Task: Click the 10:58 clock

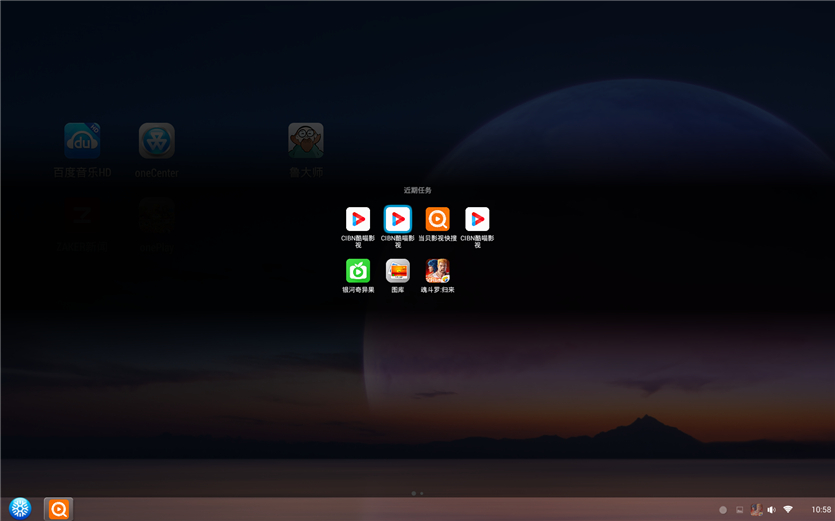Action: coord(821,510)
